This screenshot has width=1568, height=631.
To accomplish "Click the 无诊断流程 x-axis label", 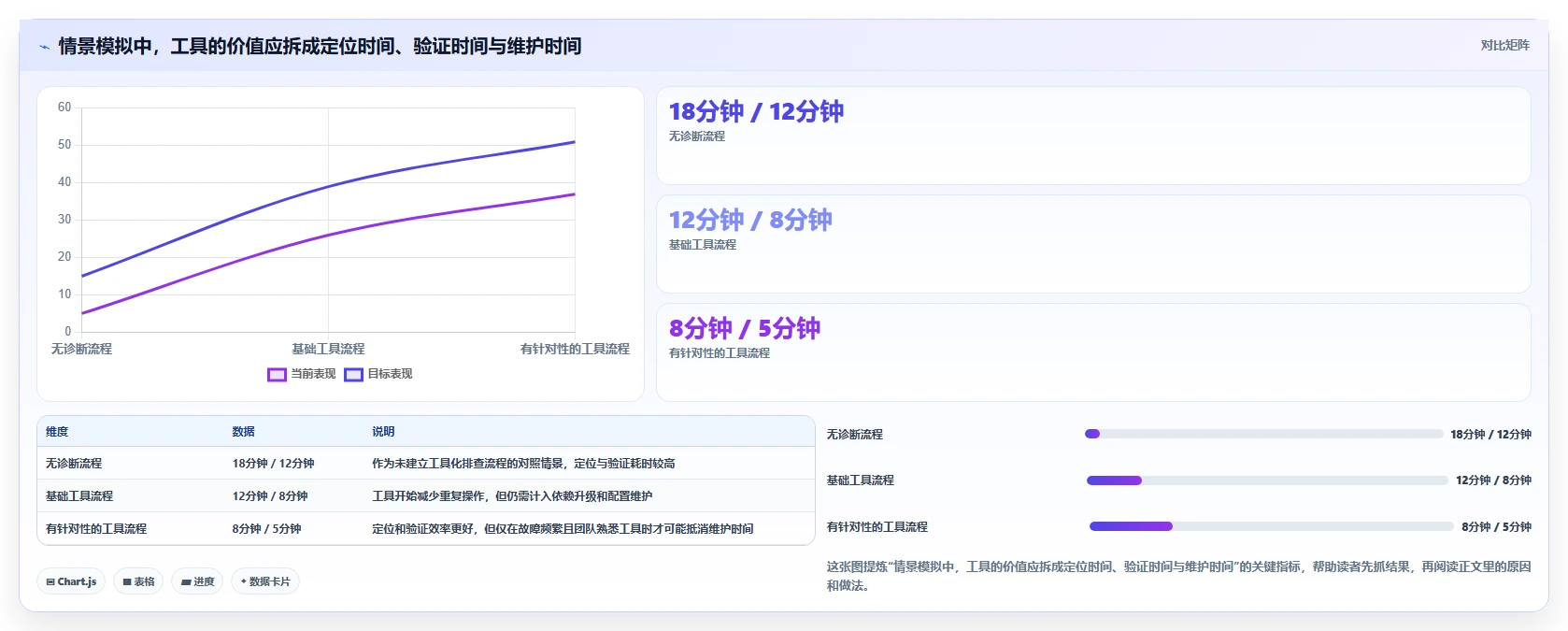I will (x=81, y=349).
